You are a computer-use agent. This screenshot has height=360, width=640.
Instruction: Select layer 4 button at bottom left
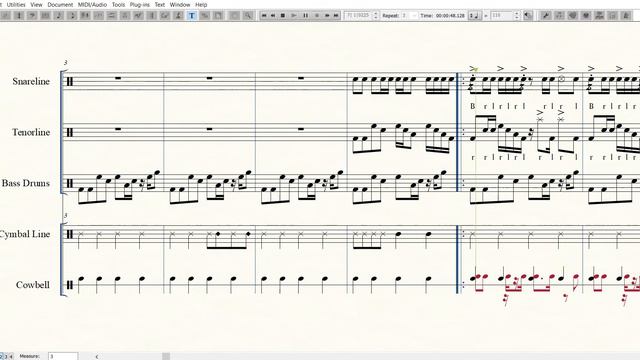point(11,356)
